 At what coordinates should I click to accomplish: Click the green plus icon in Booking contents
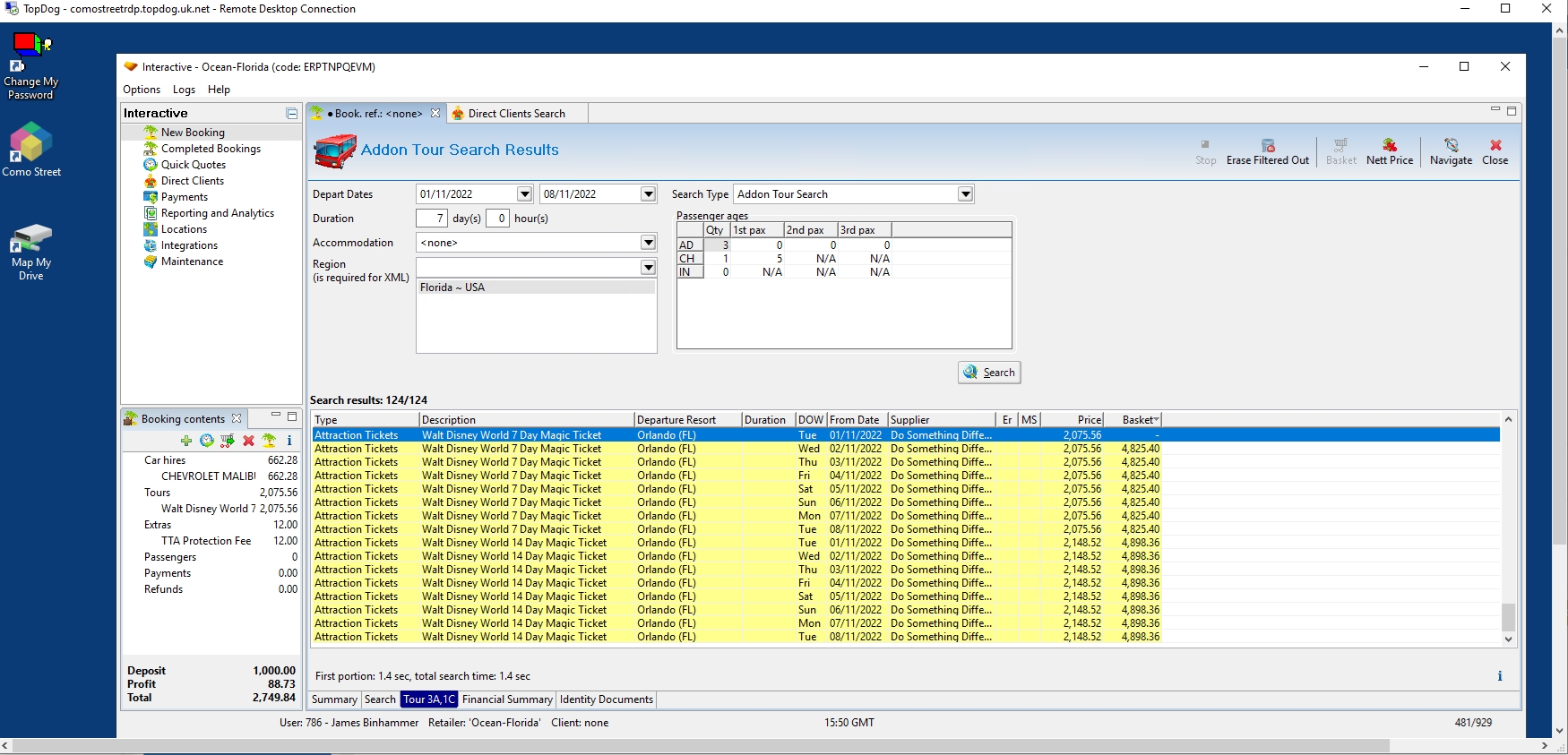pos(186,441)
